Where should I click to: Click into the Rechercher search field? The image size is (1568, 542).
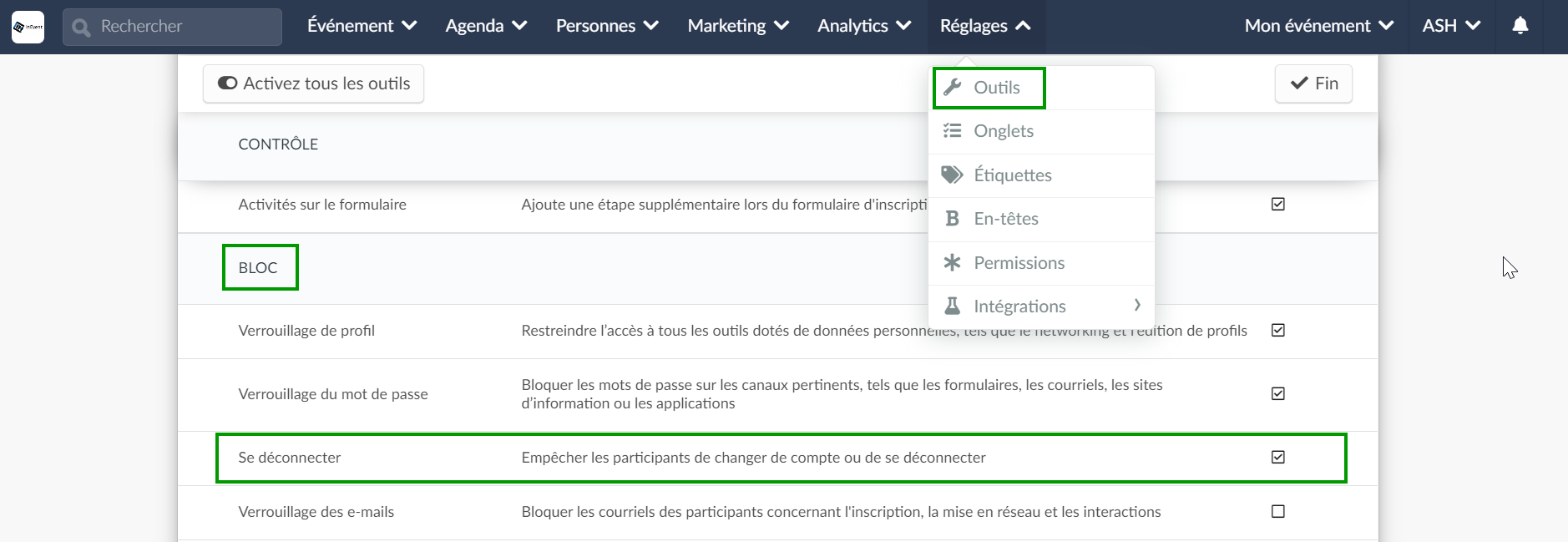[172, 27]
